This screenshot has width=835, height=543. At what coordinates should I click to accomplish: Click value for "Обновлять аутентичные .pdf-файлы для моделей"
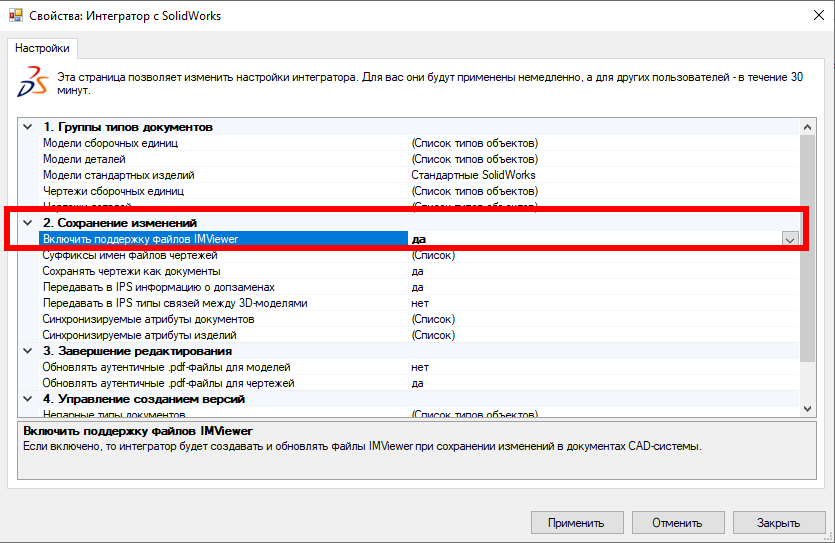pos(419,367)
